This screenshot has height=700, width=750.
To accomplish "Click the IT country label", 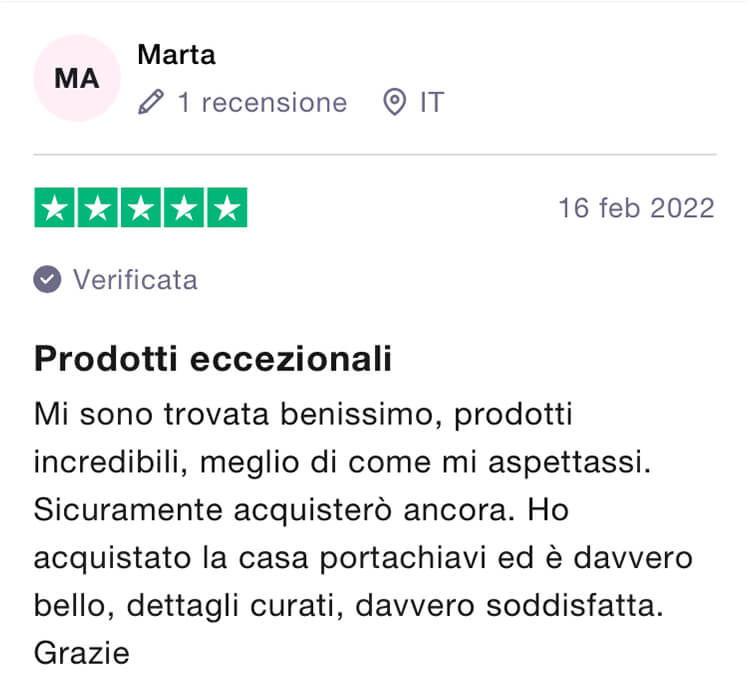I will tap(432, 102).
